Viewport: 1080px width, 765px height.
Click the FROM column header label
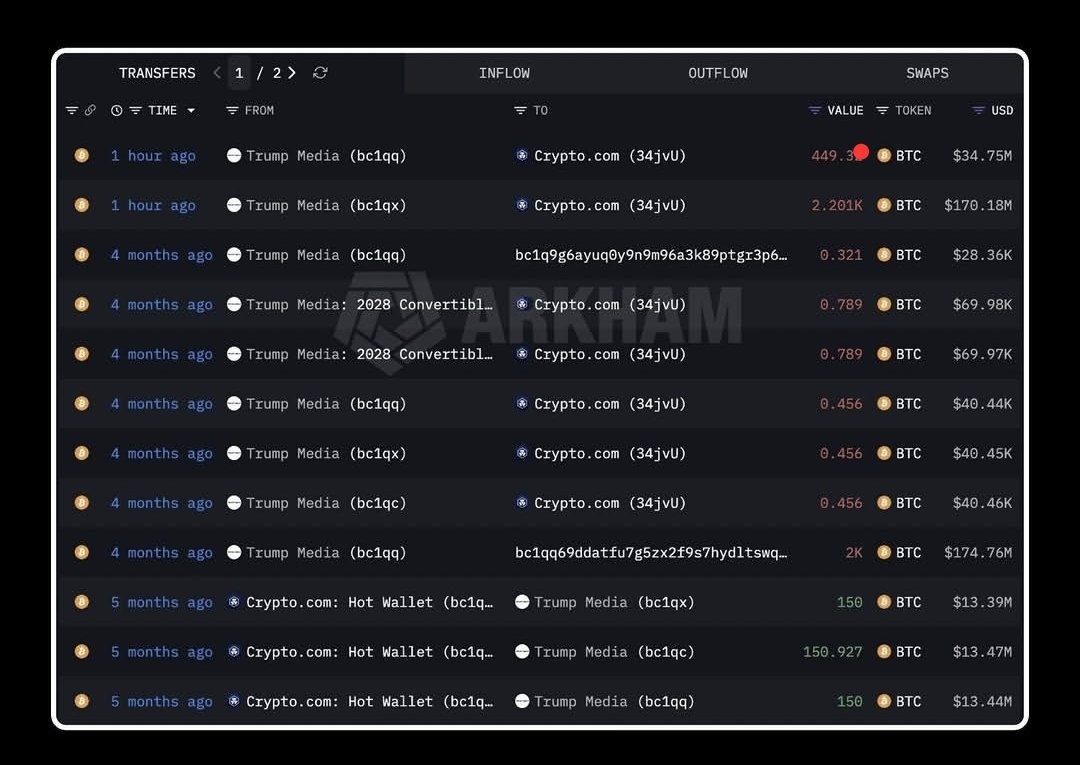(x=259, y=110)
